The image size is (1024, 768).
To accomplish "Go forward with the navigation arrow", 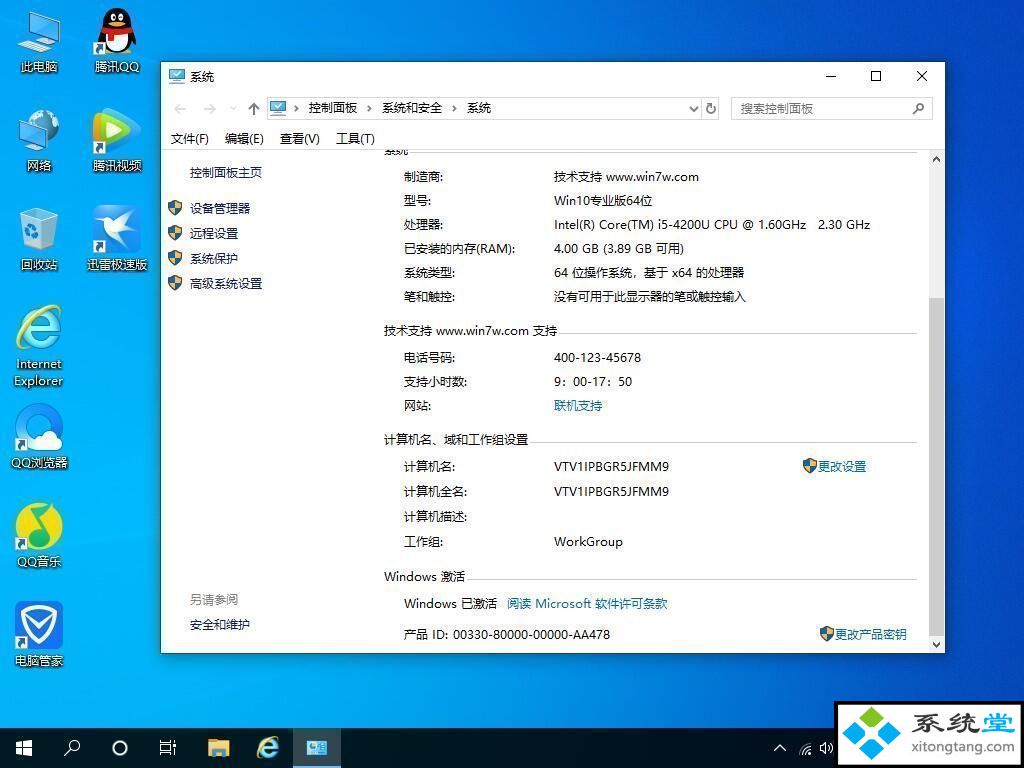I will (209, 108).
